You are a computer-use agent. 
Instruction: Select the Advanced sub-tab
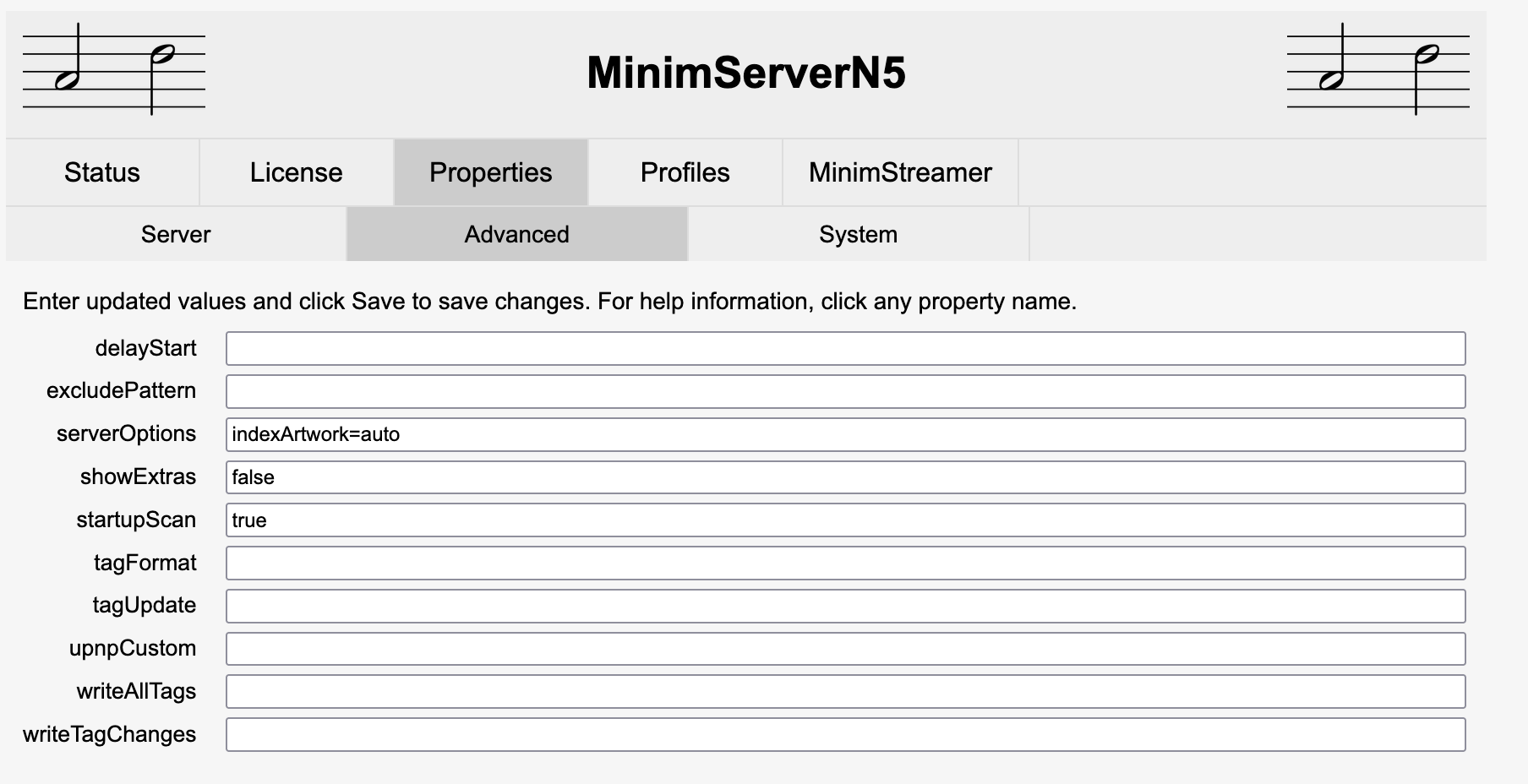coord(517,234)
